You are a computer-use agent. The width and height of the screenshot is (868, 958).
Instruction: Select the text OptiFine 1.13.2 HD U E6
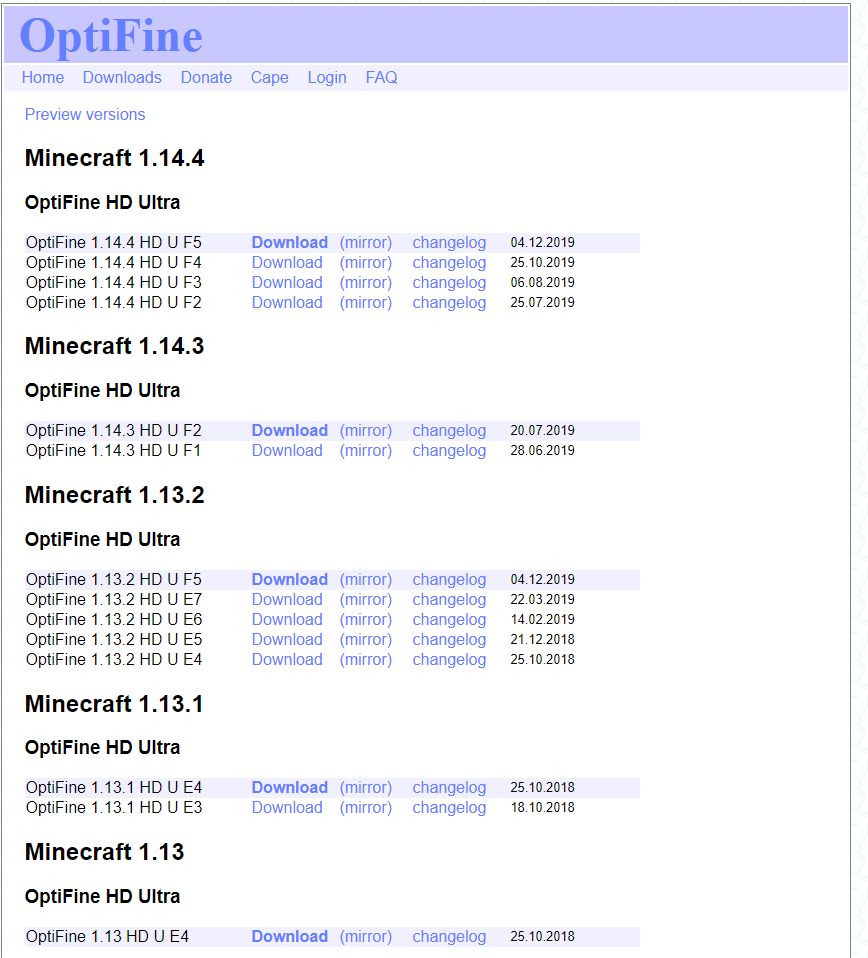coord(114,620)
